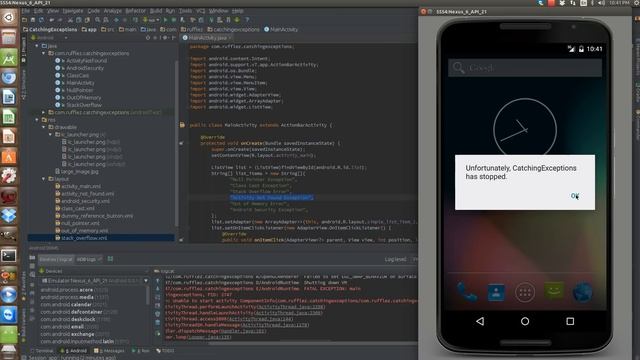The height and width of the screenshot is (360, 640).
Task: Open the AndroidSecurity class in project tree
Action: (x=85, y=68)
